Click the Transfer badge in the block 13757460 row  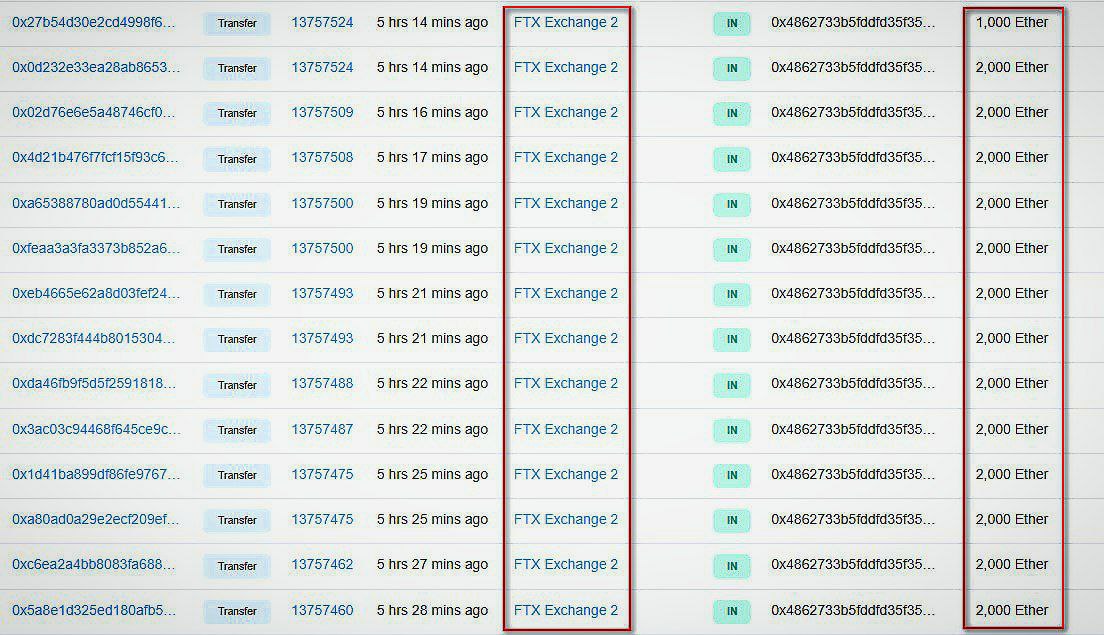(x=237, y=611)
